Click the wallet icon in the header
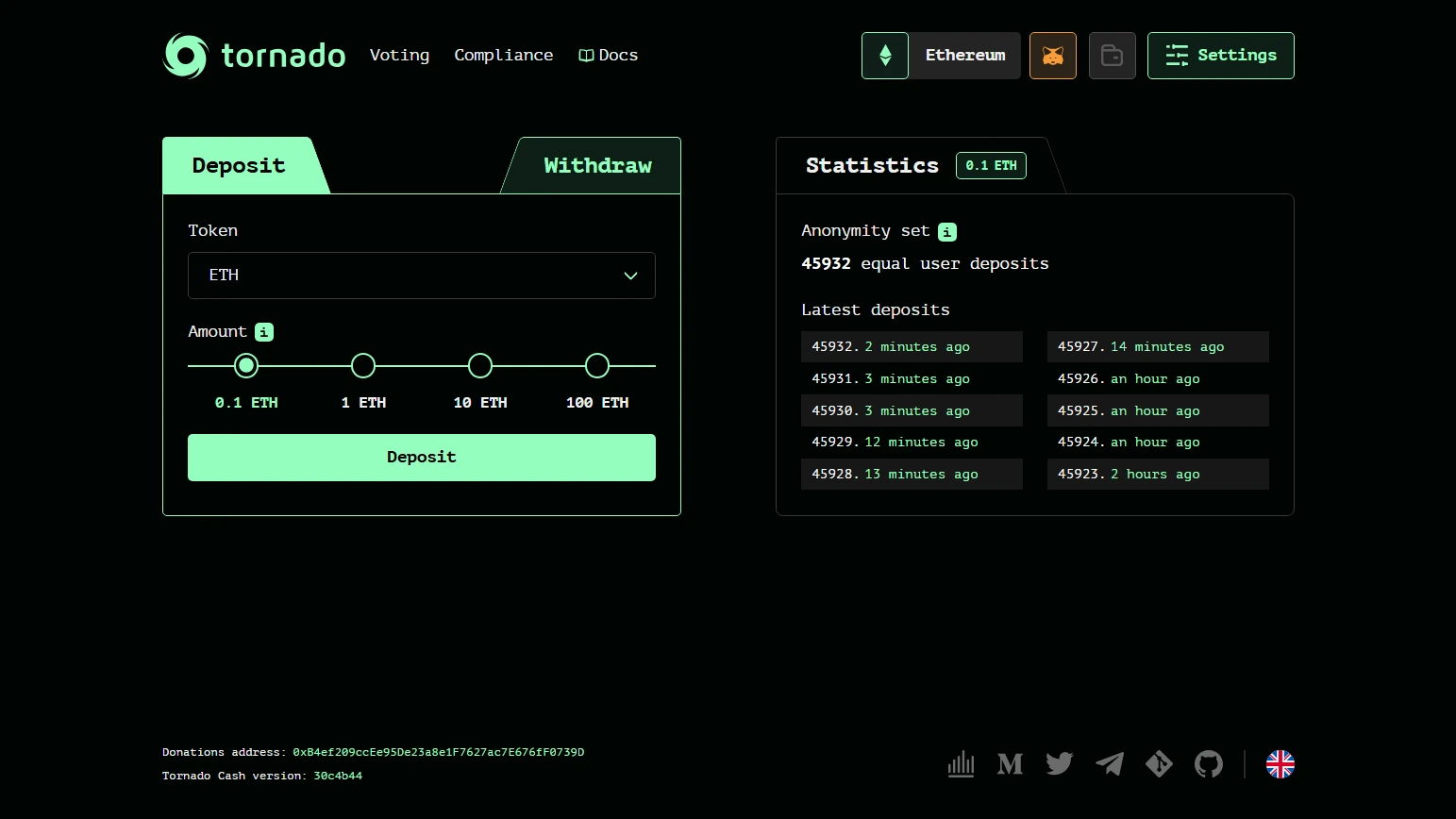1456x819 pixels. 1112,56
